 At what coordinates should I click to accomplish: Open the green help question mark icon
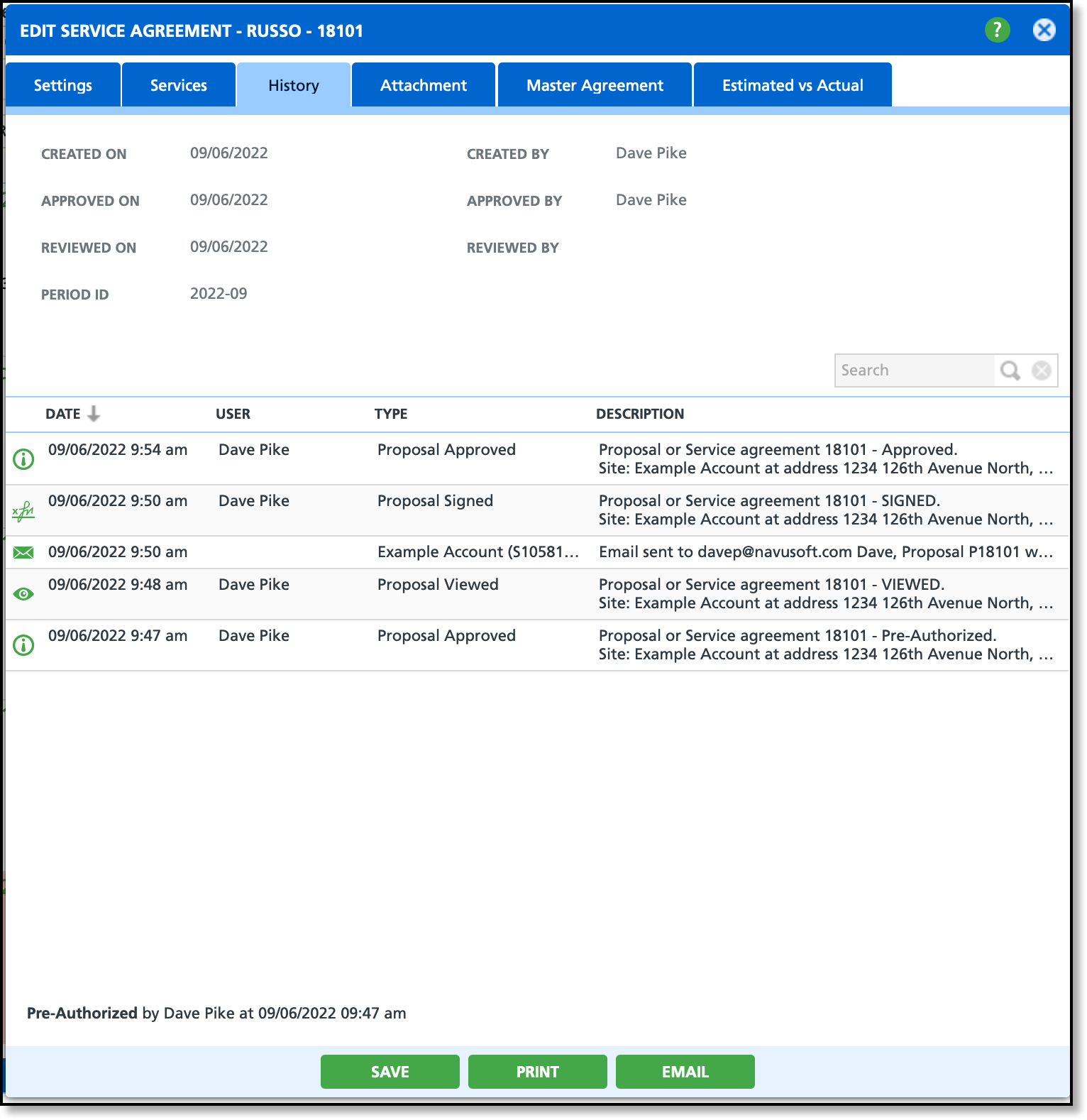(x=997, y=30)
